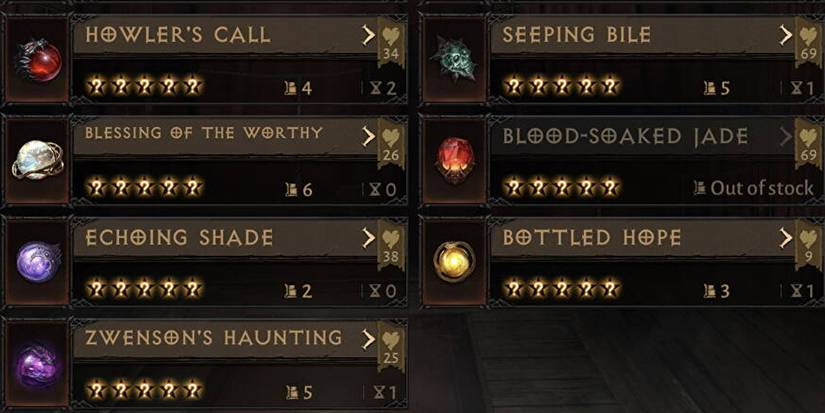Select the Echoing Shade purple gem icon

[38, 261]
